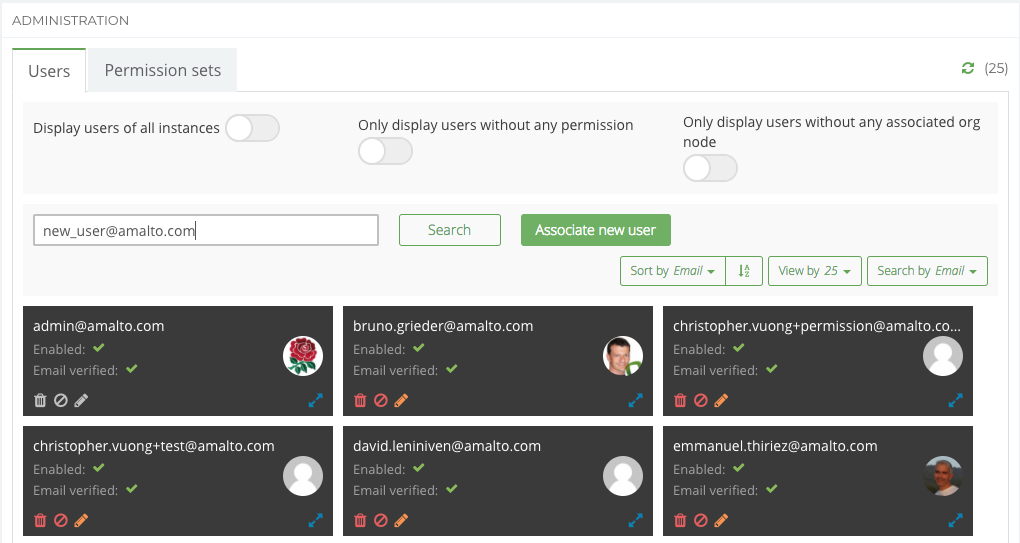Viewport: 1020px width, 543px height.
Task: Switch to the Permission sets tab
Action: [162, 70]
